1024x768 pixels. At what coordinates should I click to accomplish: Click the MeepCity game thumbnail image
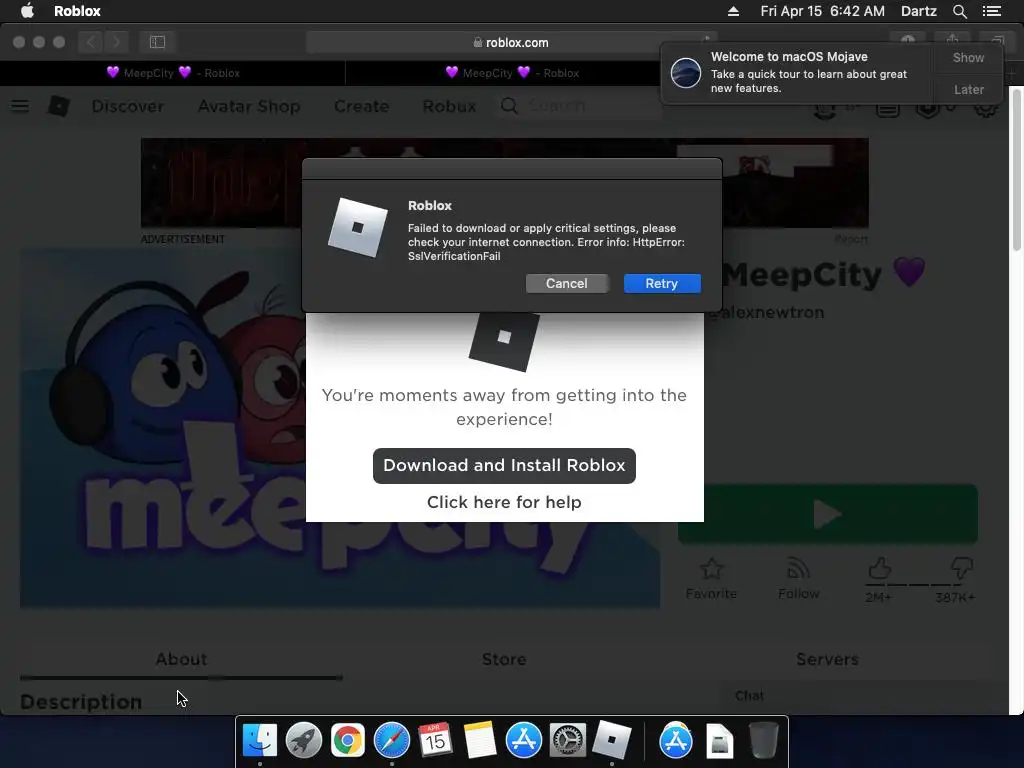[x=163, y=428]
